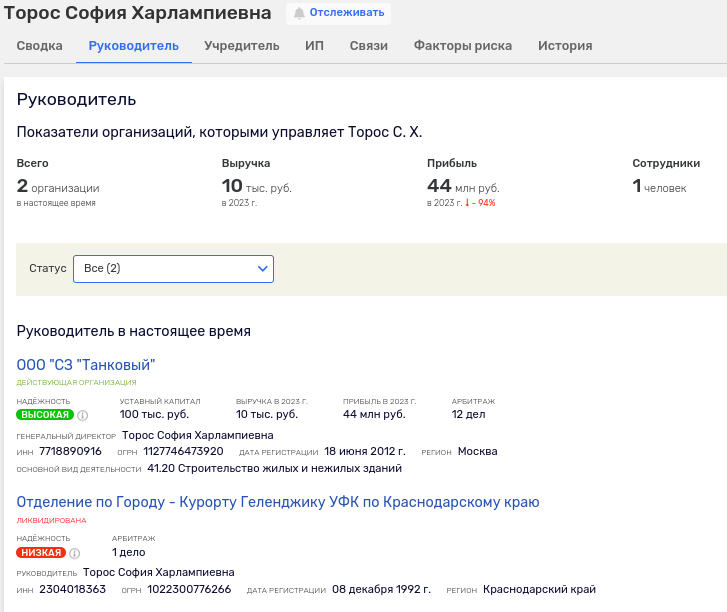Click the Руководитель active tab

click(x=133, y=46)
